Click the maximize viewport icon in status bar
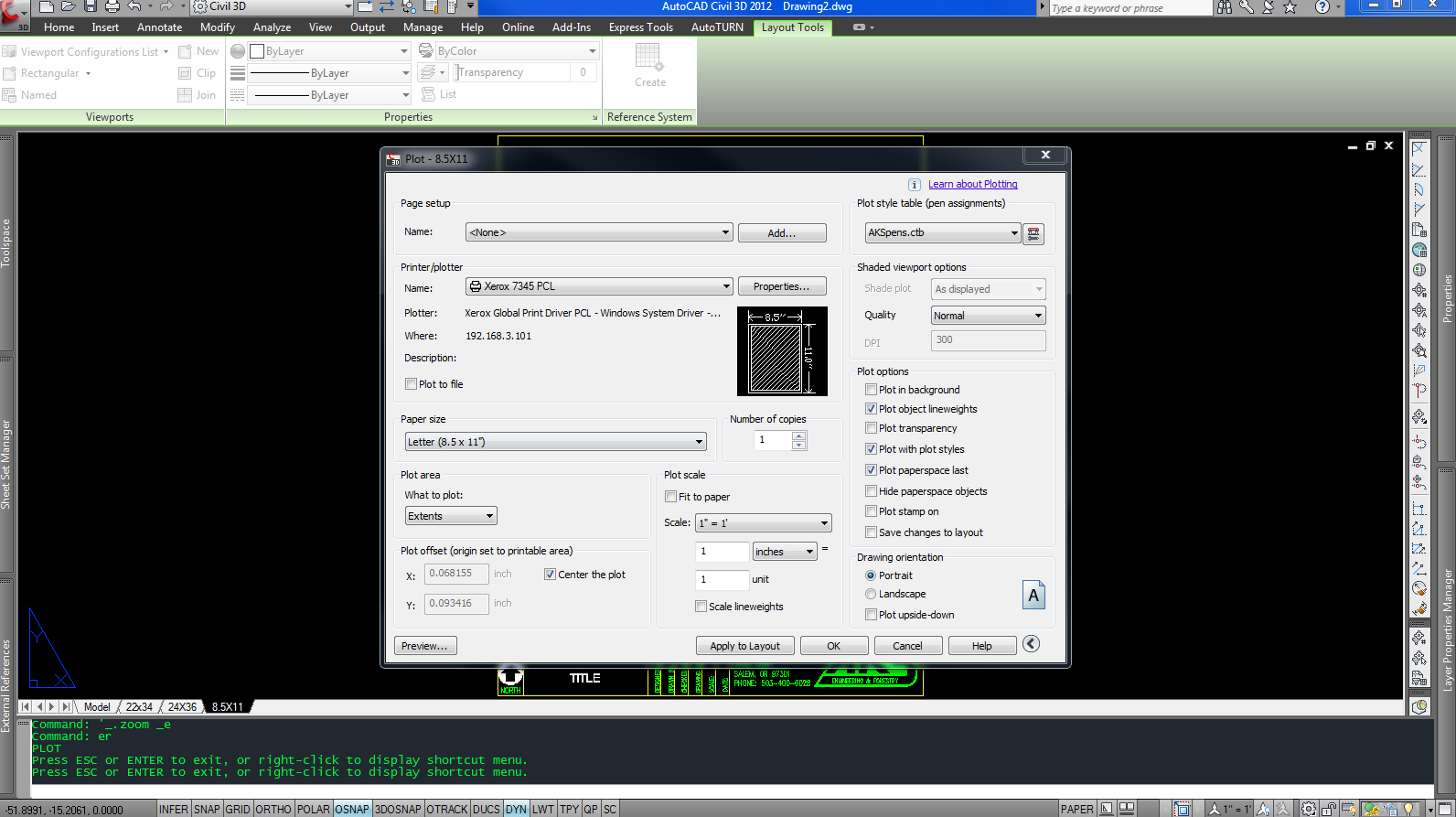The height and width of the screenshot is (817, 1456). (1182, 809)
